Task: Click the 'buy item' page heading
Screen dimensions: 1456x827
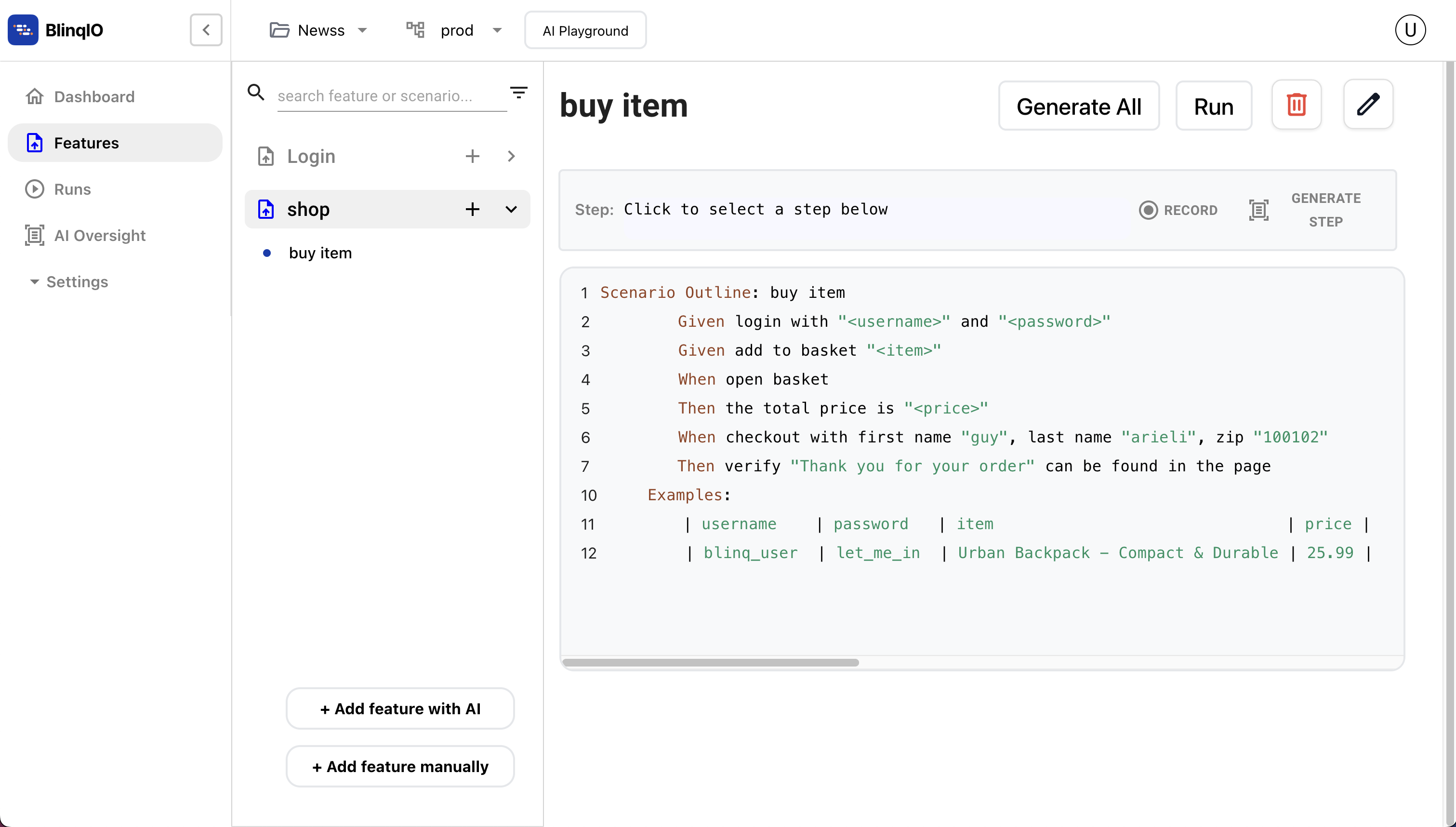Action: [623, 106]
